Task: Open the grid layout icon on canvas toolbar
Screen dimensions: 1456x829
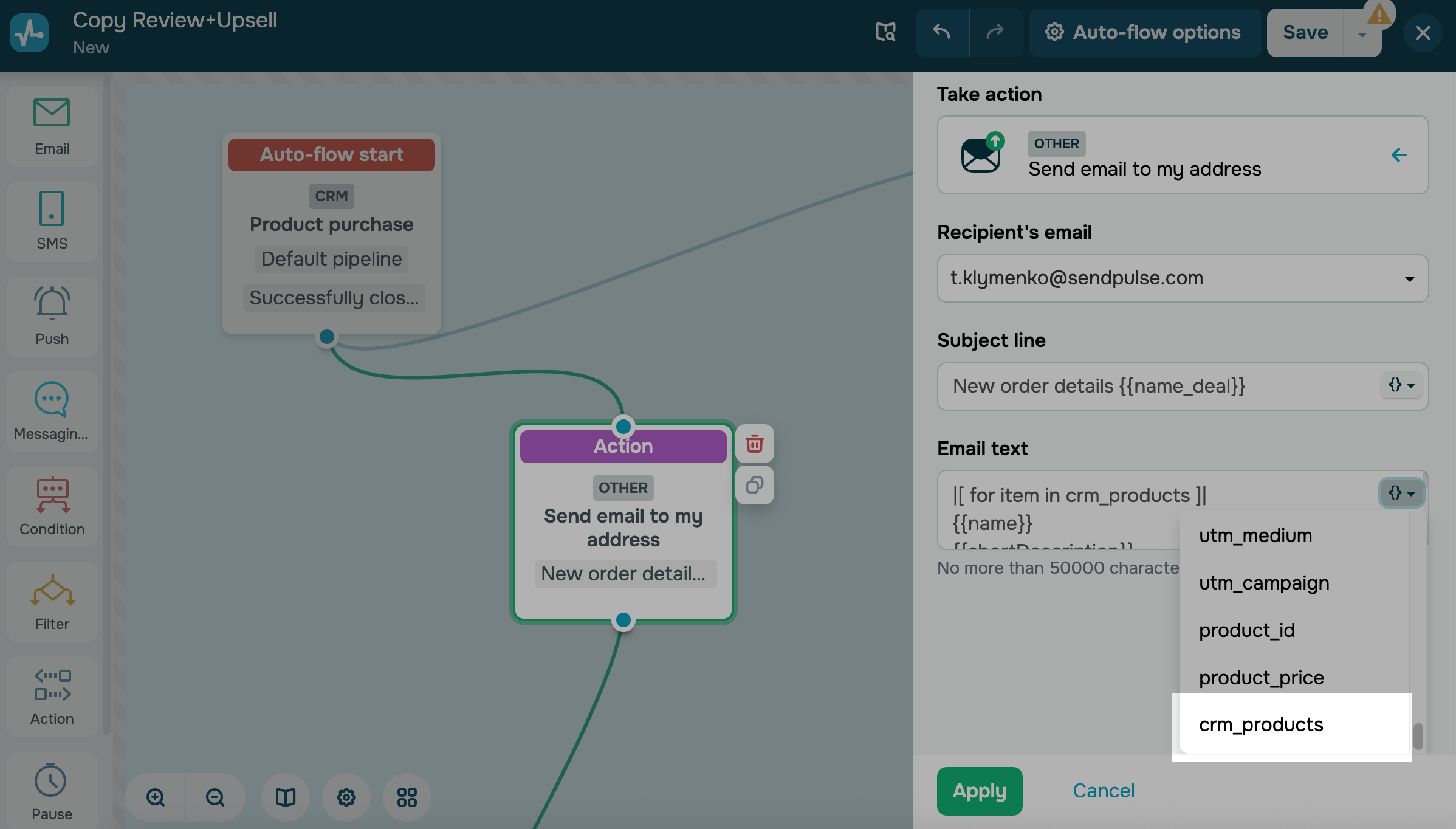Action: (407, 797)
